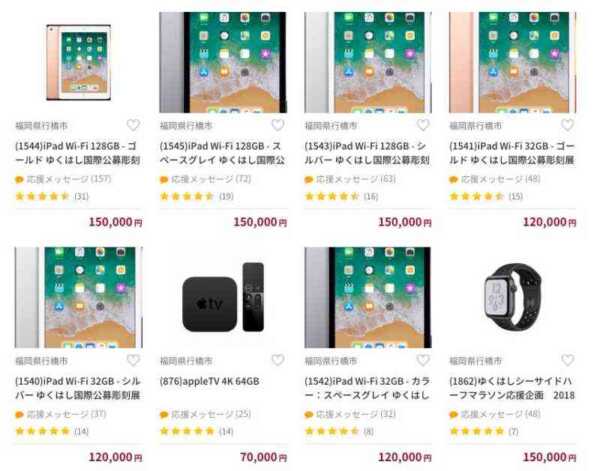Open the small gold iPad thumbnail
Image resolution: width=600 pixels, height=471 pixels.
[x=79, y=62]
